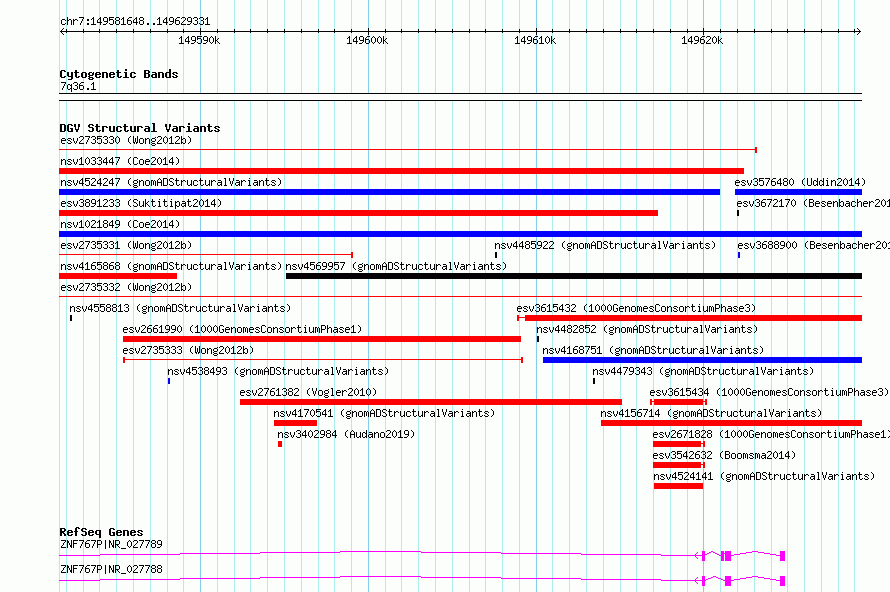
Task: Click esv2661990 1000GenomesConsortiumPhase1 label
Action: (x=242, y=329)
